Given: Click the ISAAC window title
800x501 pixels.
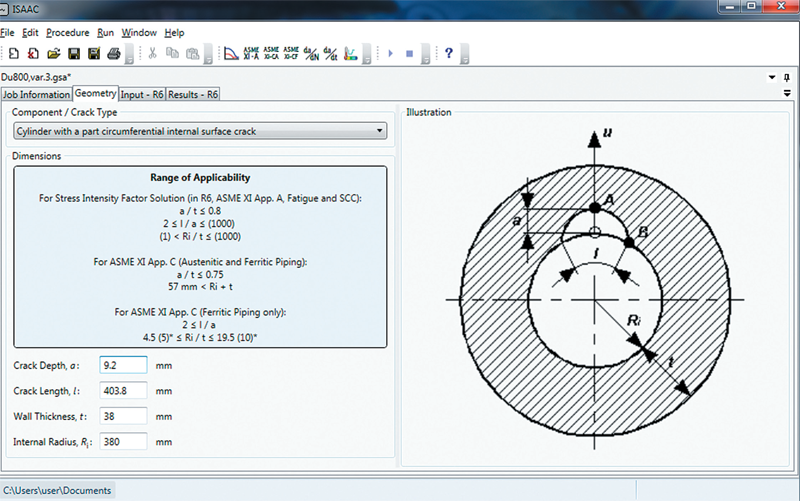Looking at the screenshot, I should pyautogui.click(x=25, y=9).
